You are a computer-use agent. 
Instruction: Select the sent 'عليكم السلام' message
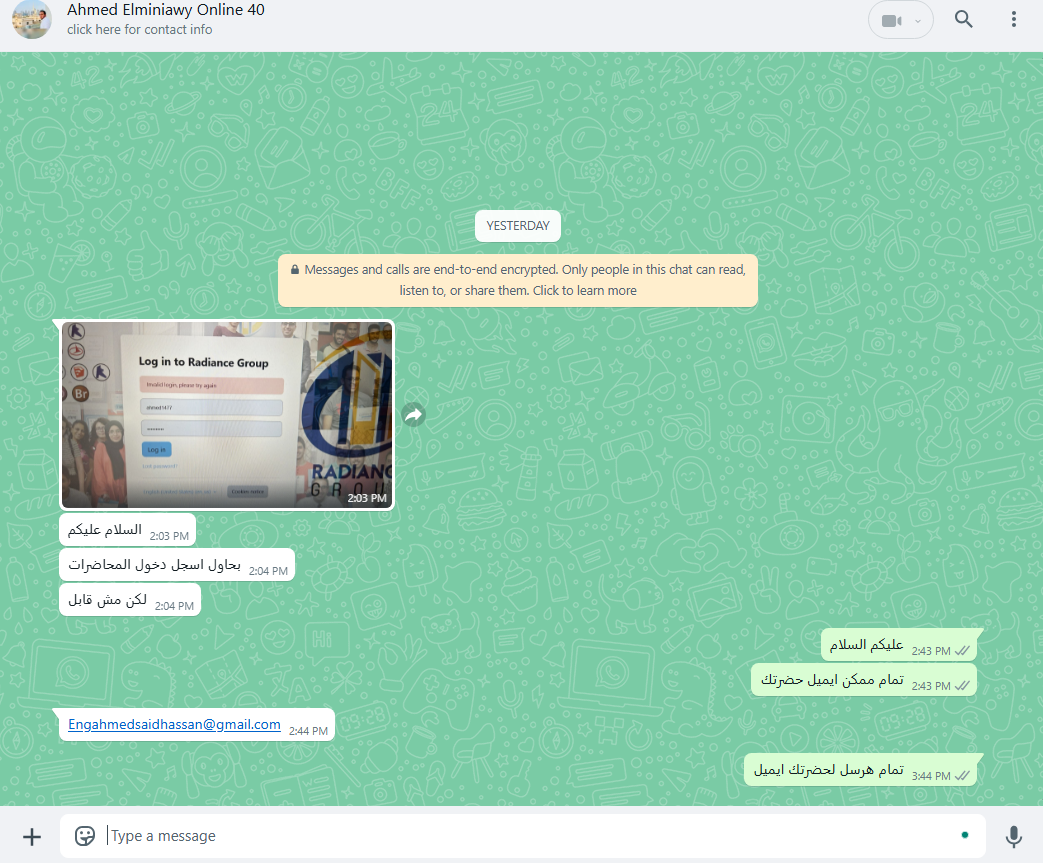[901, 645]
